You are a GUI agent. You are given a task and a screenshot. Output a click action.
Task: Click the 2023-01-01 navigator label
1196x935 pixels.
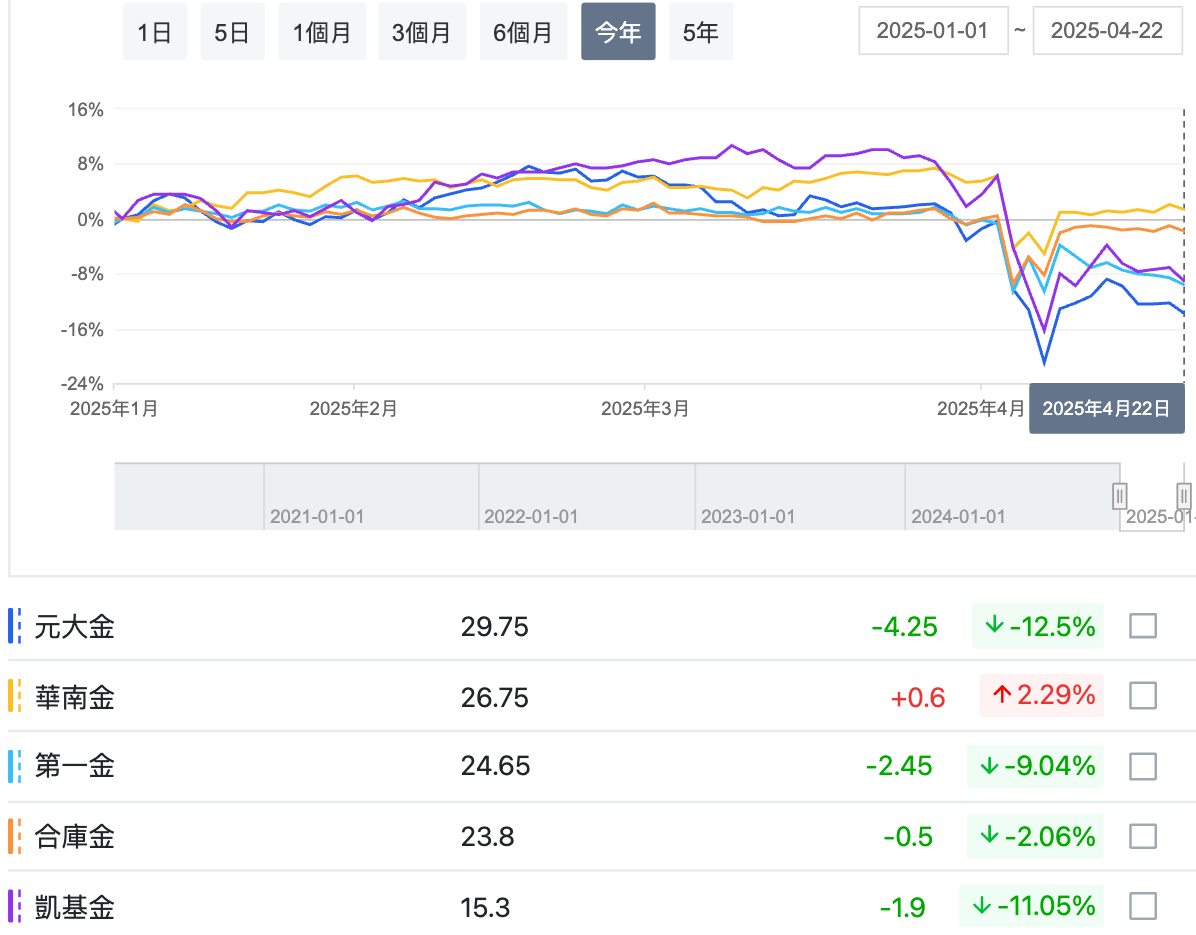748,516
